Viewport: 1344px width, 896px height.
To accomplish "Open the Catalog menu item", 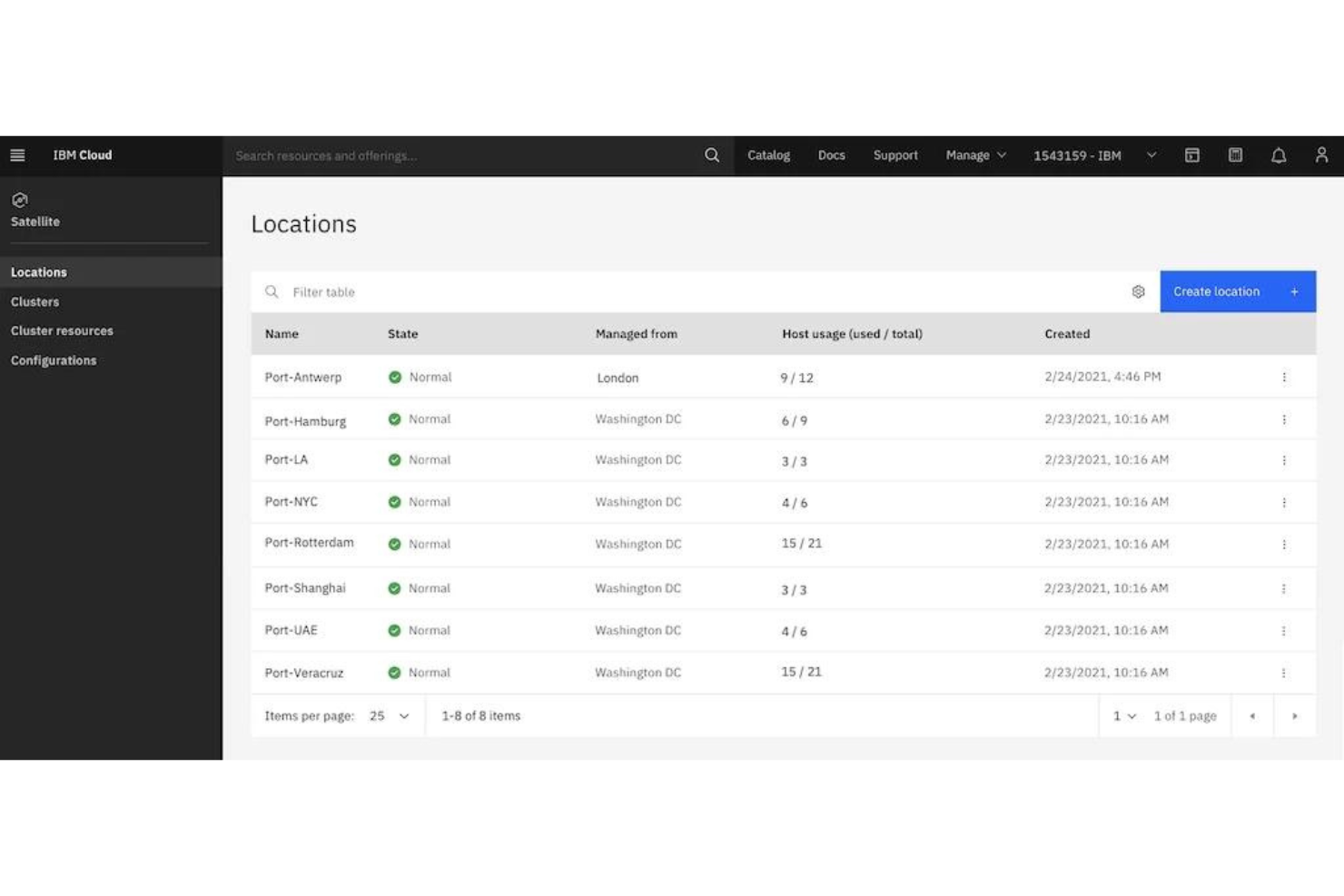I will tap(768, 155).
